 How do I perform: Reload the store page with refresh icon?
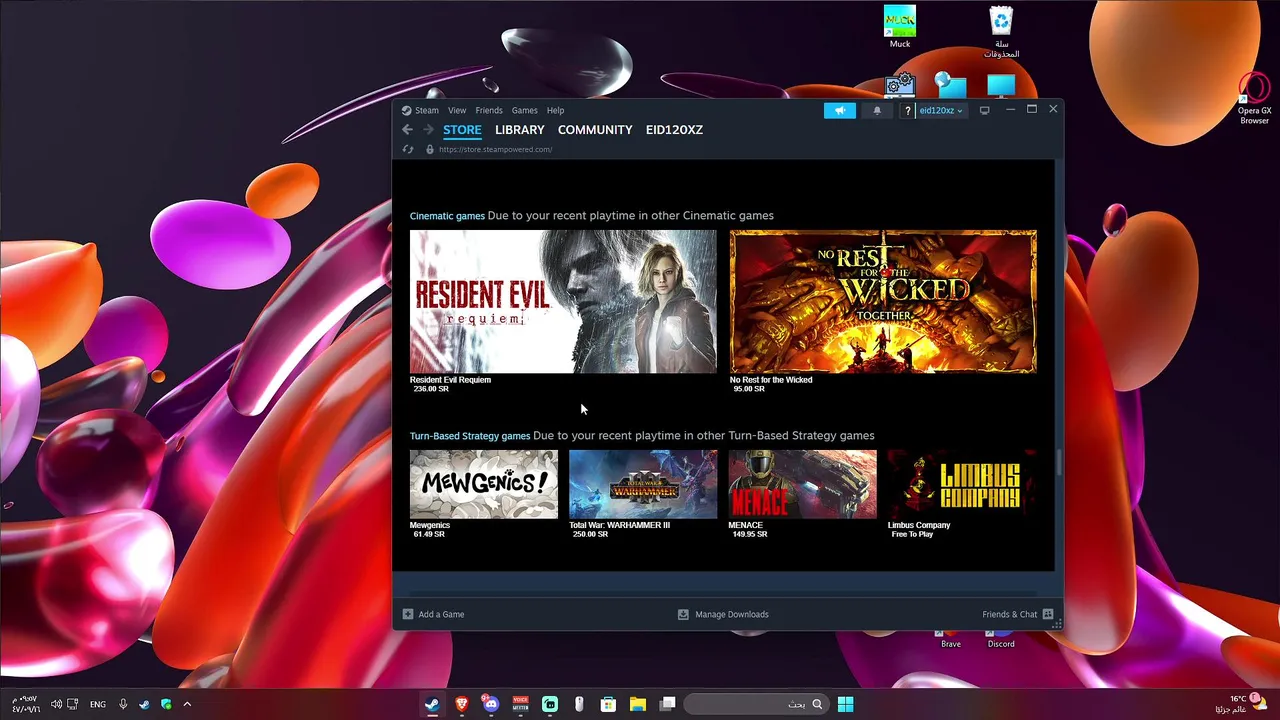408,149
